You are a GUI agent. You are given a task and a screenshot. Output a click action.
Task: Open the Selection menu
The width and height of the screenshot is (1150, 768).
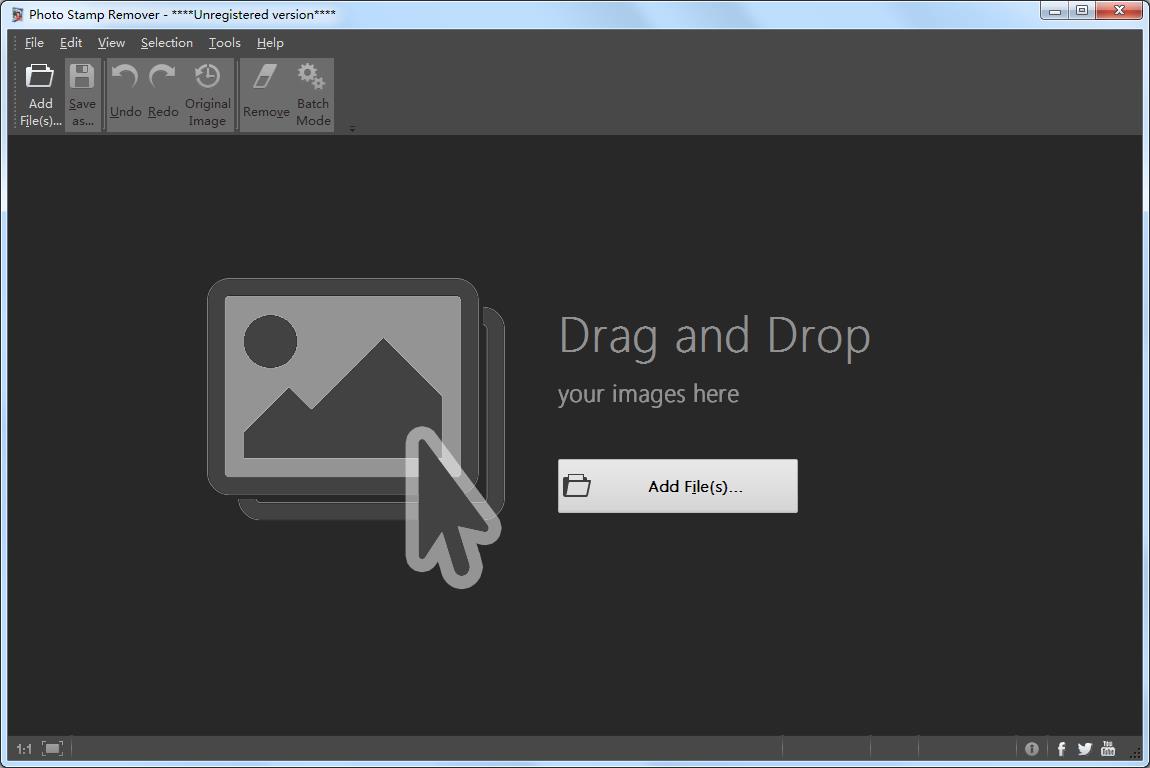pos(166,43)
